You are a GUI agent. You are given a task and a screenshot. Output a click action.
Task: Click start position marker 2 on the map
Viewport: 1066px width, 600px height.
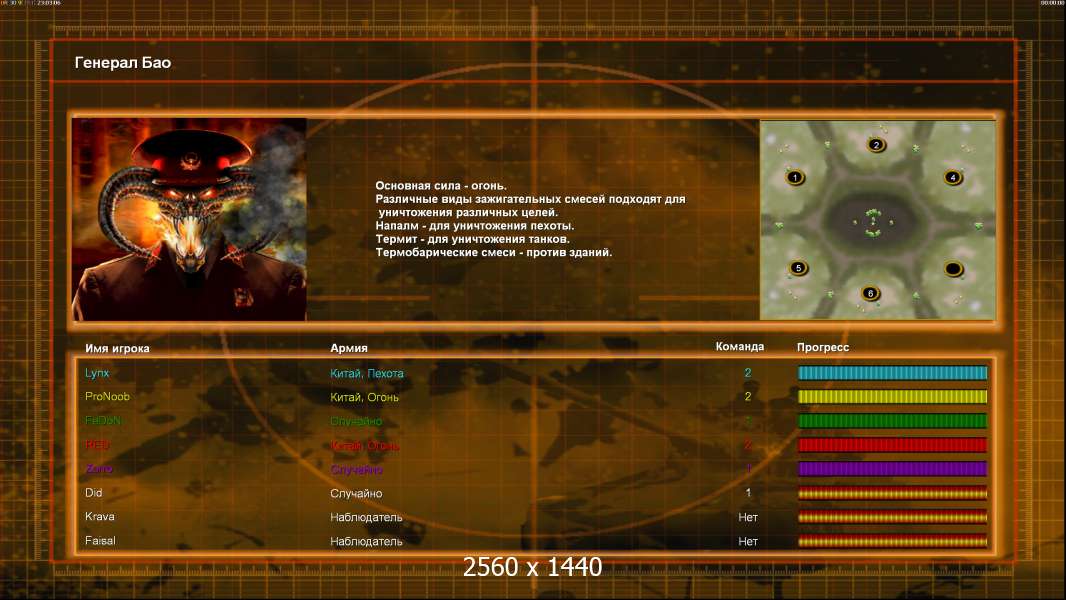[876, 145]
